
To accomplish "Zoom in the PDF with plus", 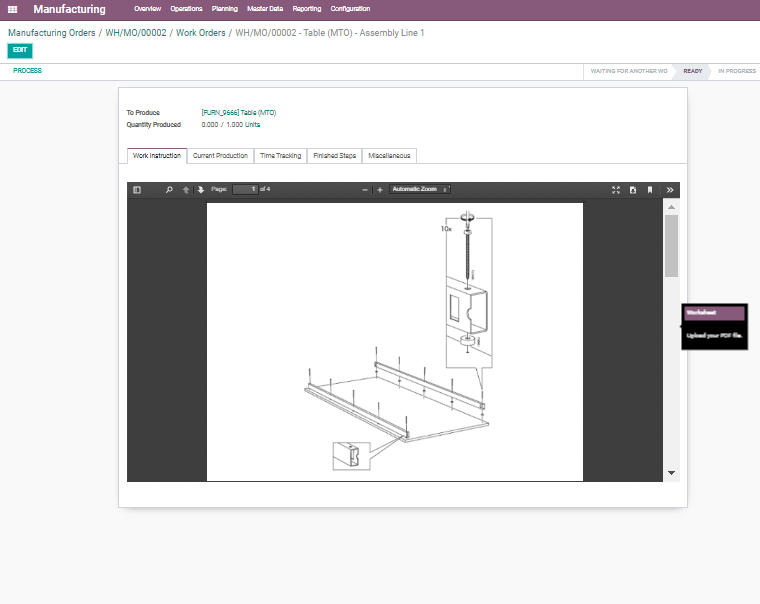I will pos(379,189).
